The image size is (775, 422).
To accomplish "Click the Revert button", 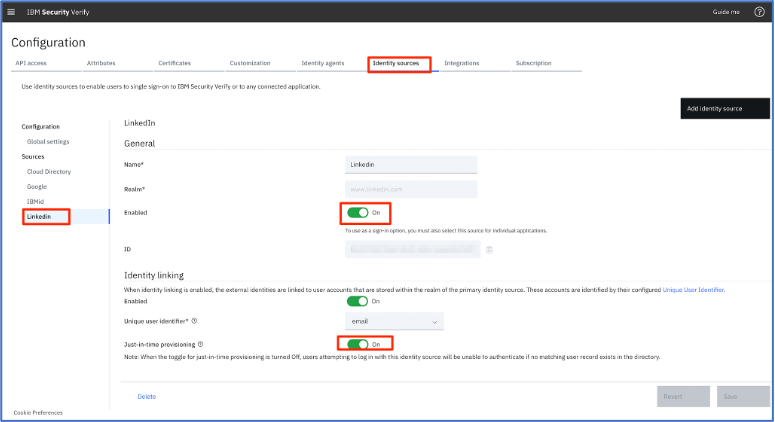I will [683, 396].
